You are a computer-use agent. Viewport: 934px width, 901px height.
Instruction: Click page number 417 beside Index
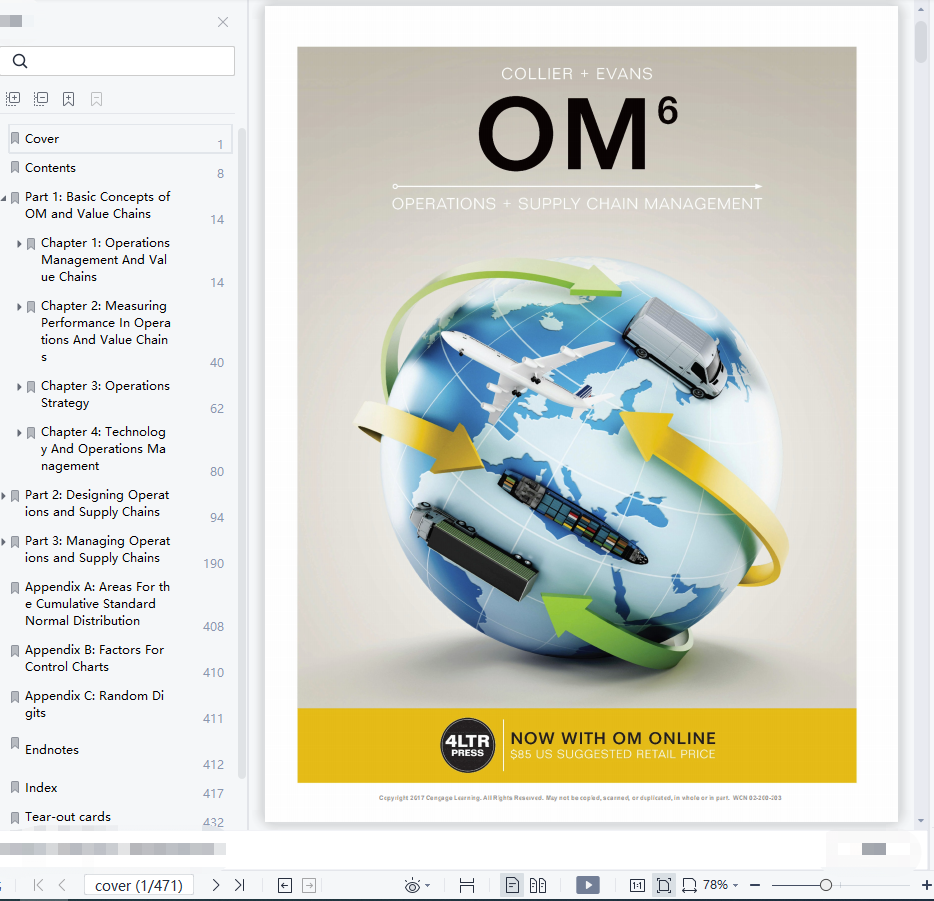[x=213, y=794]
